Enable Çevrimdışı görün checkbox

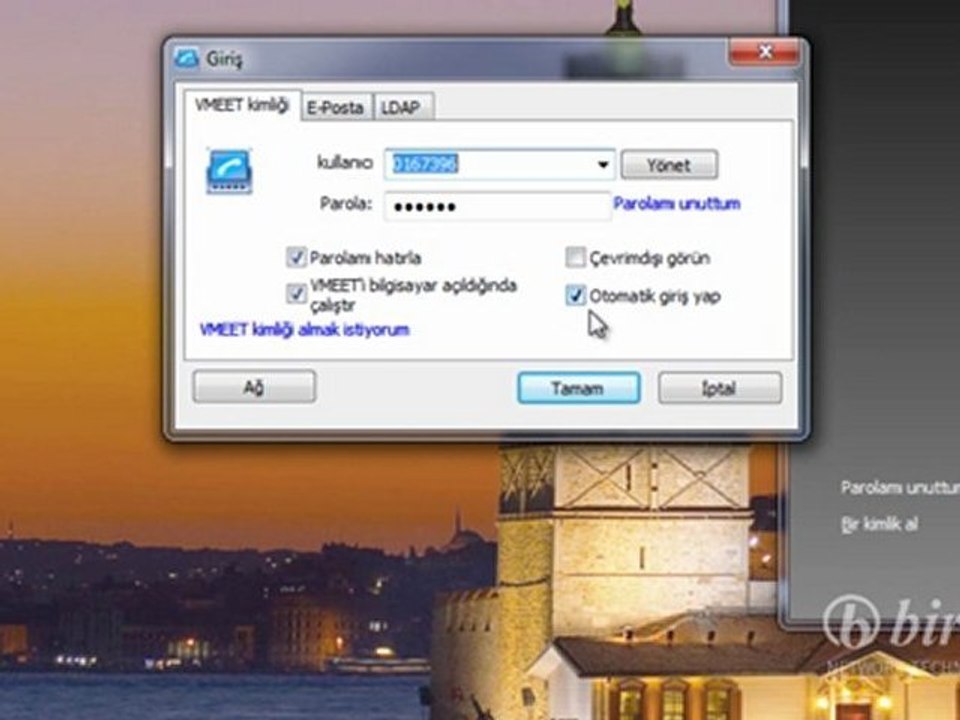click(576, 257)
